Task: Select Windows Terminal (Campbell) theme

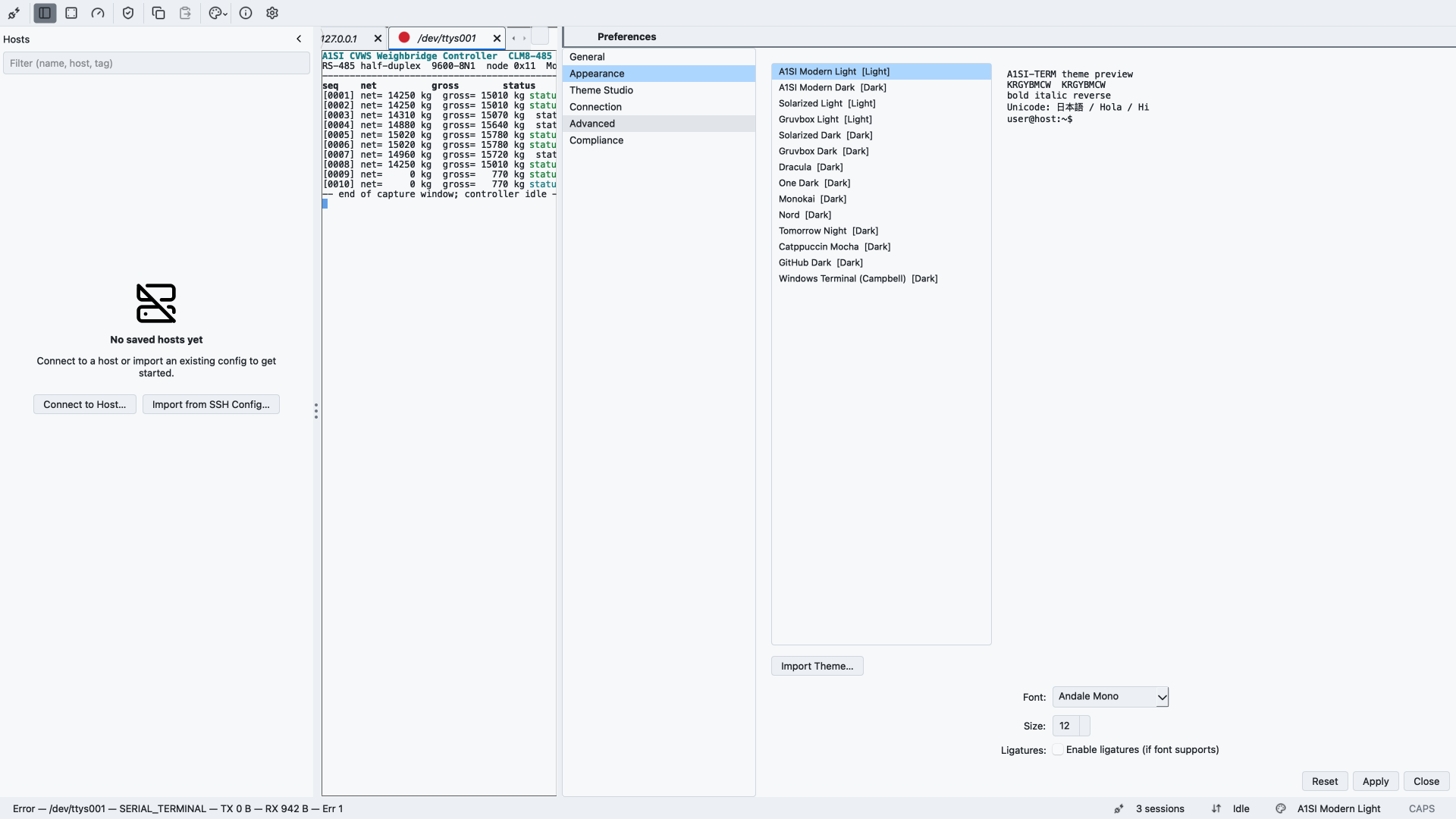Action: pos(881,278)
